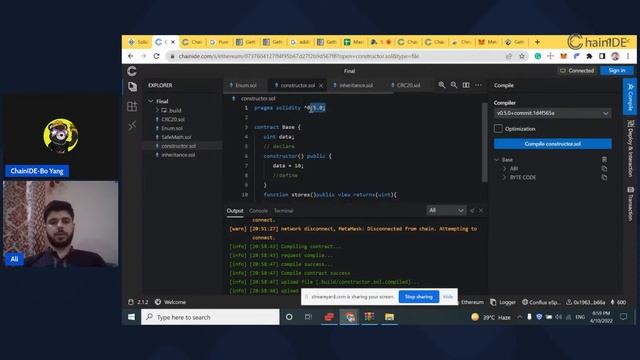This screenshot has height=360, width=640.
Task: Open a new browser tab with plus
Action: coord(537,42)
